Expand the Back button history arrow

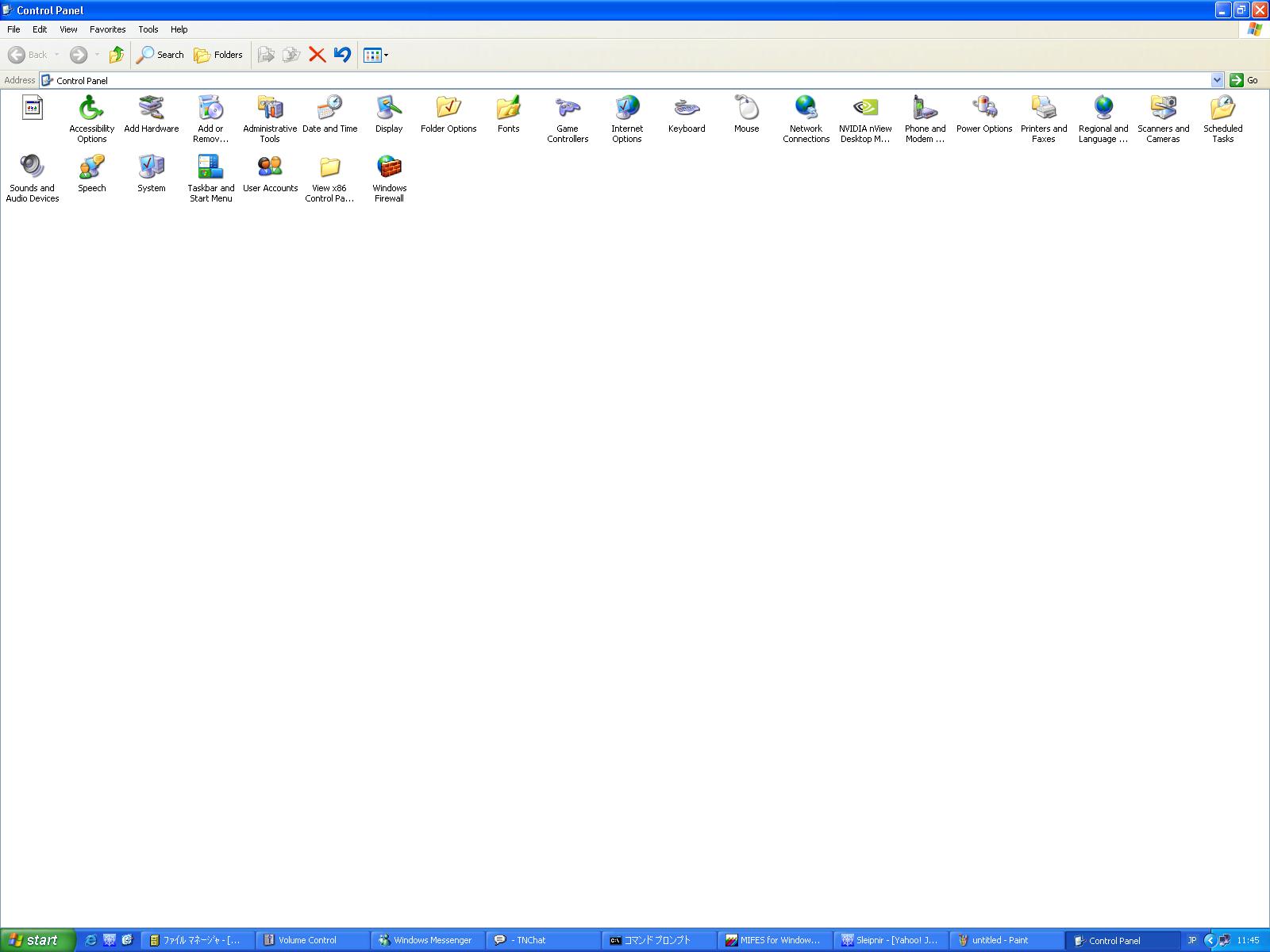[x=56, y=55]
